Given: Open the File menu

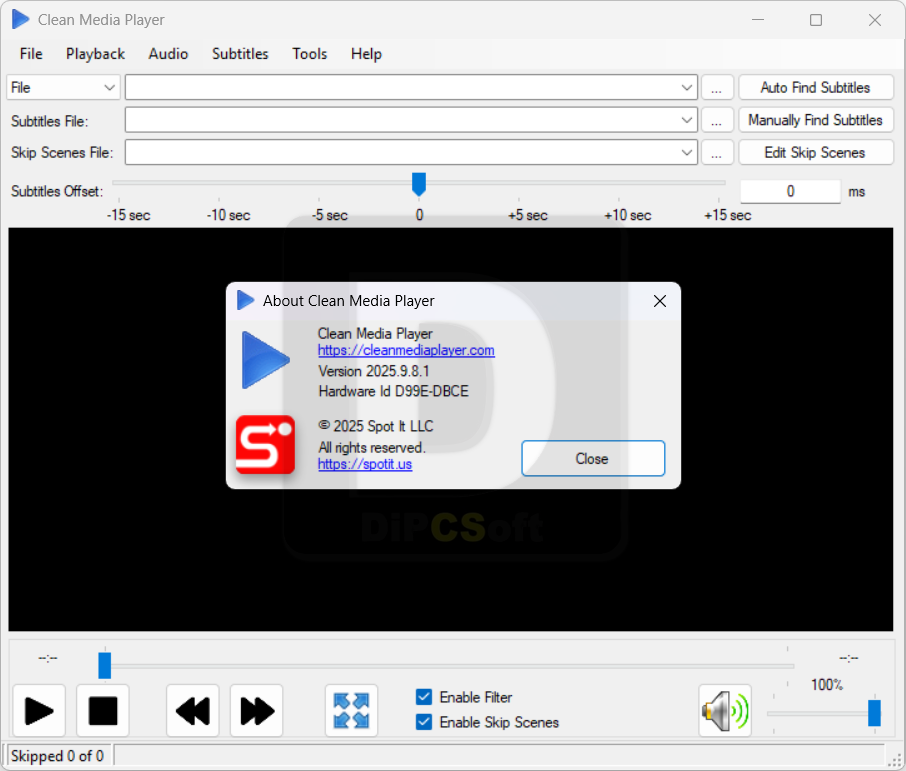Looking at the screenshot, I should [31, 54].
